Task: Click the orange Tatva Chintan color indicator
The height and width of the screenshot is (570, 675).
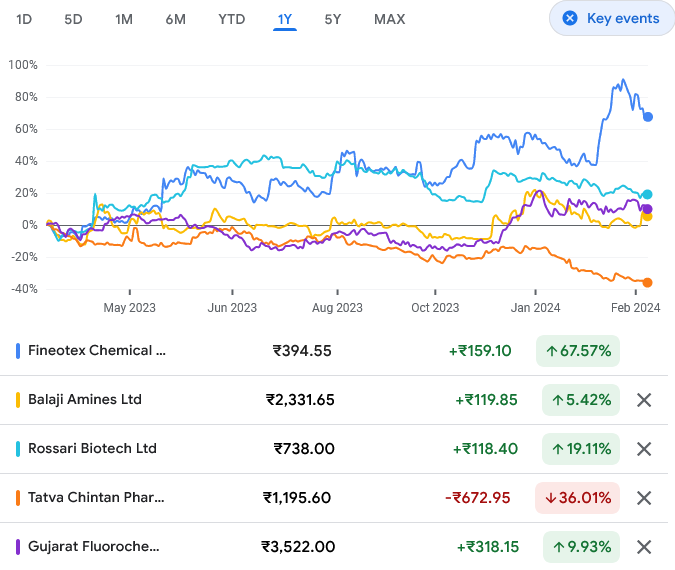Action: coord(18,498)
